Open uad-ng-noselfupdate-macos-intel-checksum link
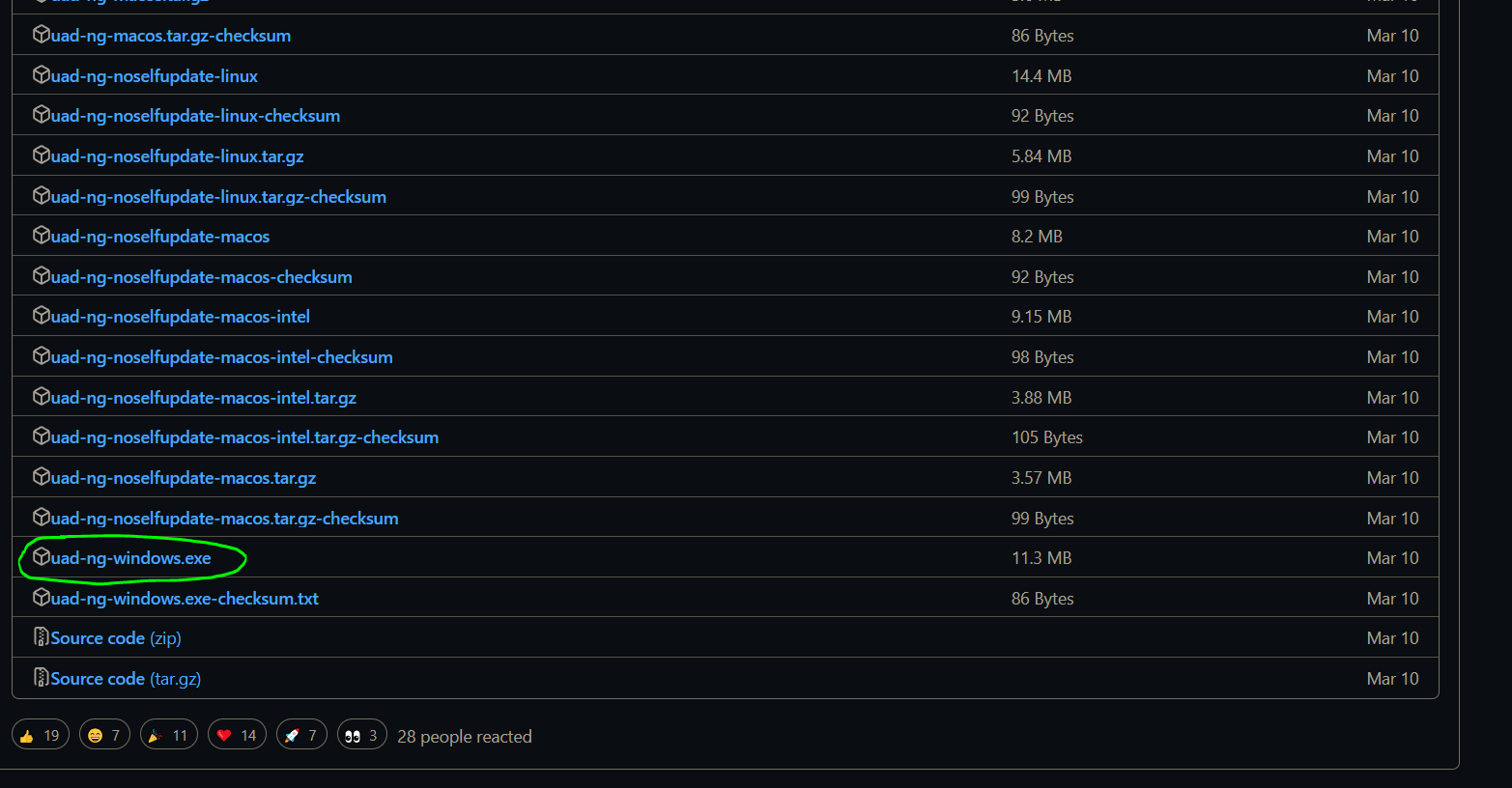1512x788 pixels. pyautogui.click(x=221, y=357)
